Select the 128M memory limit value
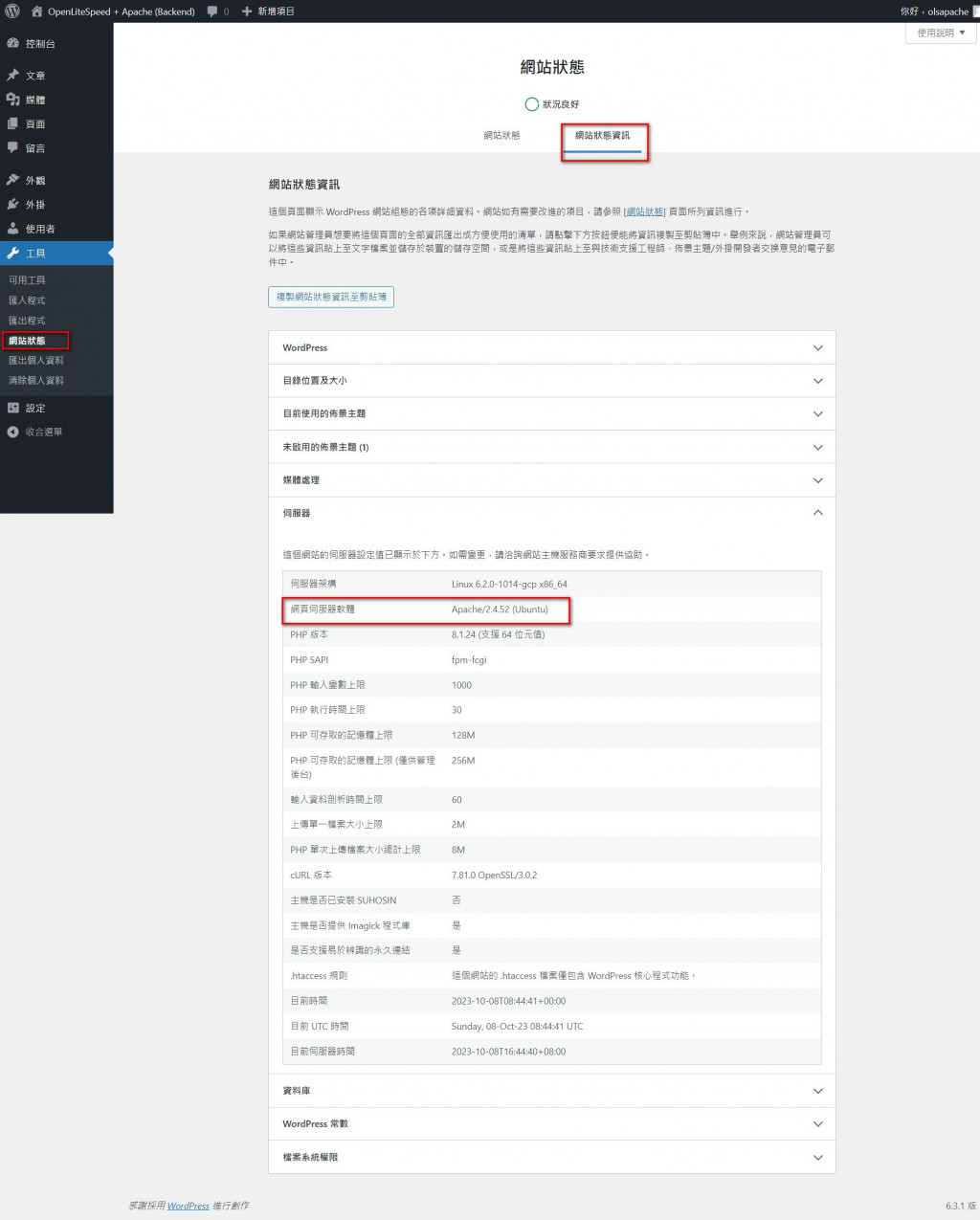The width and height of the screenshot is (980, 1220). click(x=463, y=736)
